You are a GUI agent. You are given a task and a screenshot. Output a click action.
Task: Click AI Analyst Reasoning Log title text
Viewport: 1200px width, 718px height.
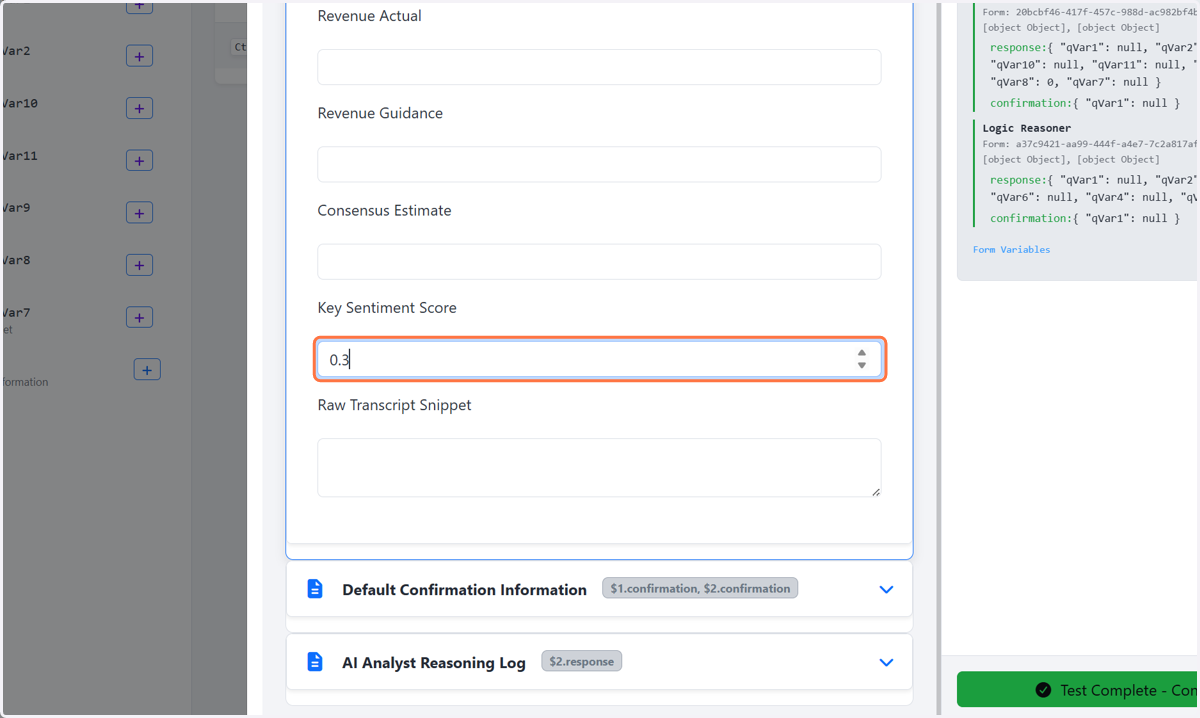click(434, 663)
